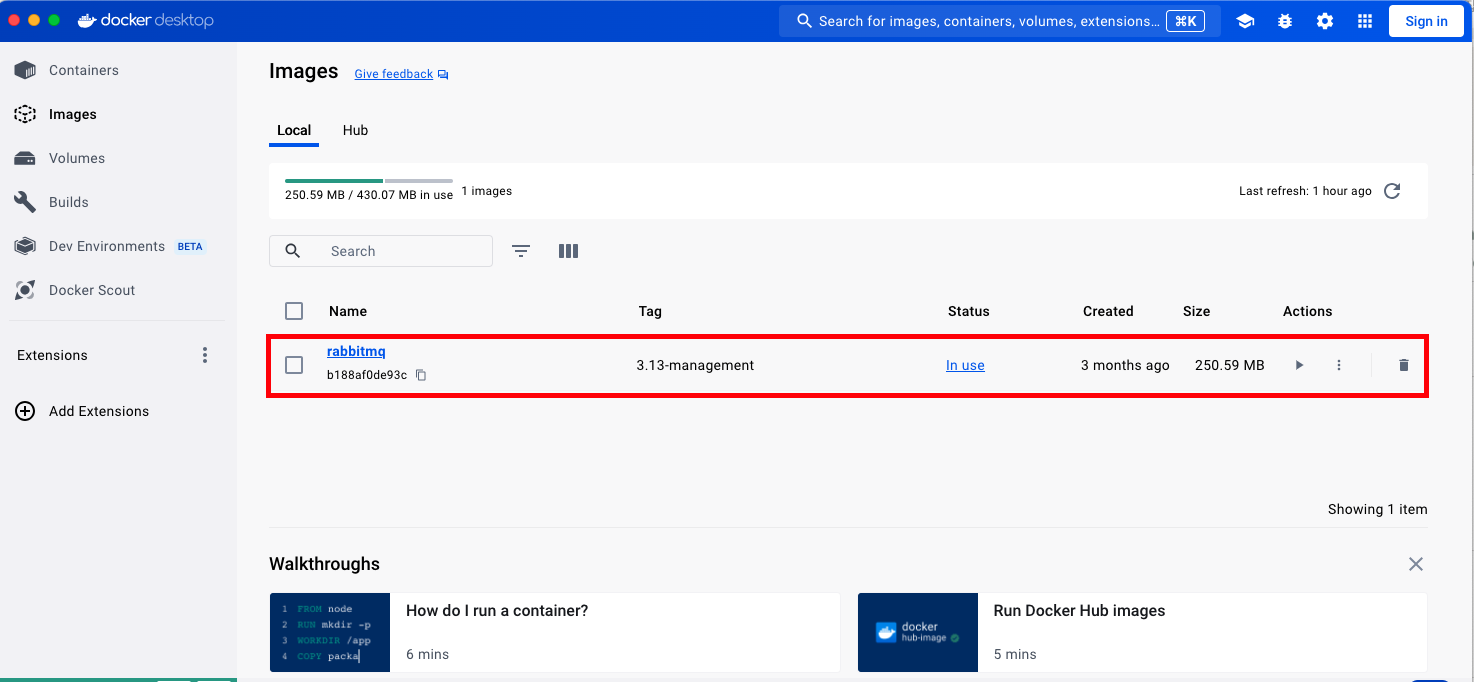Viewport: 1474px width, 682px height.
Task: Open more actions menu for rabbitmq
Action: tap(1339, 365)
